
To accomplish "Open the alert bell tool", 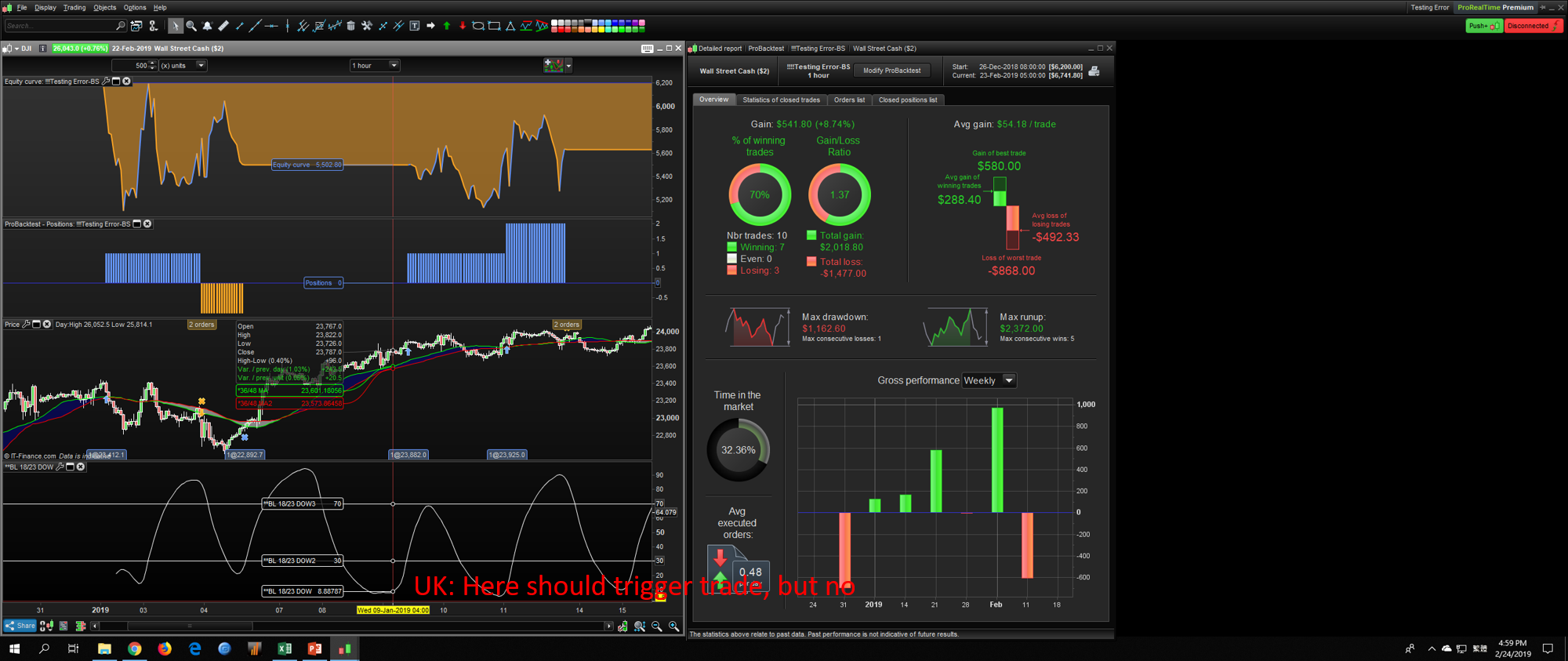I will (207, 26).
